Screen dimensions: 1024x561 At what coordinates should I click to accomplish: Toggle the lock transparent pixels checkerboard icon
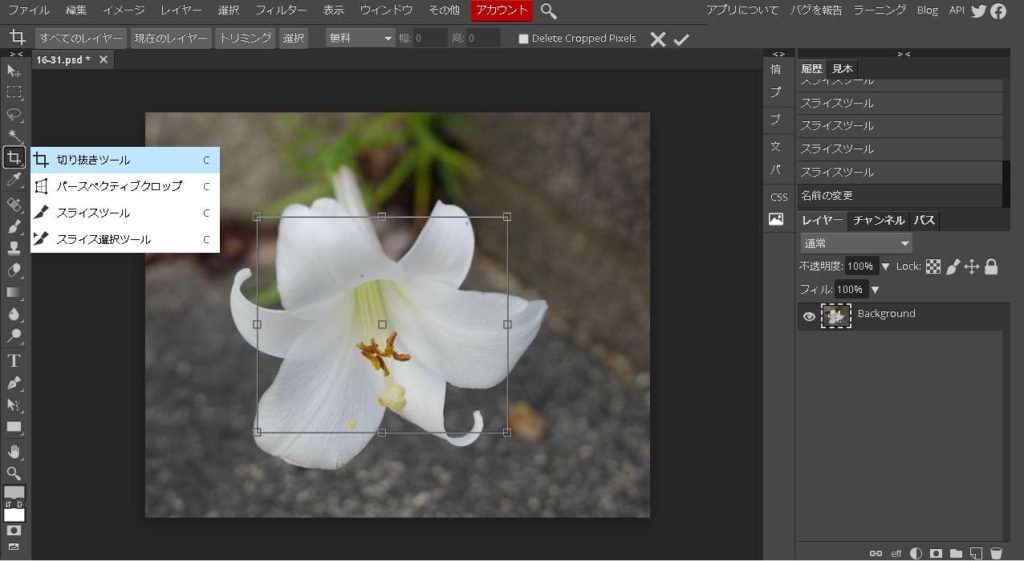click(933, 267)
